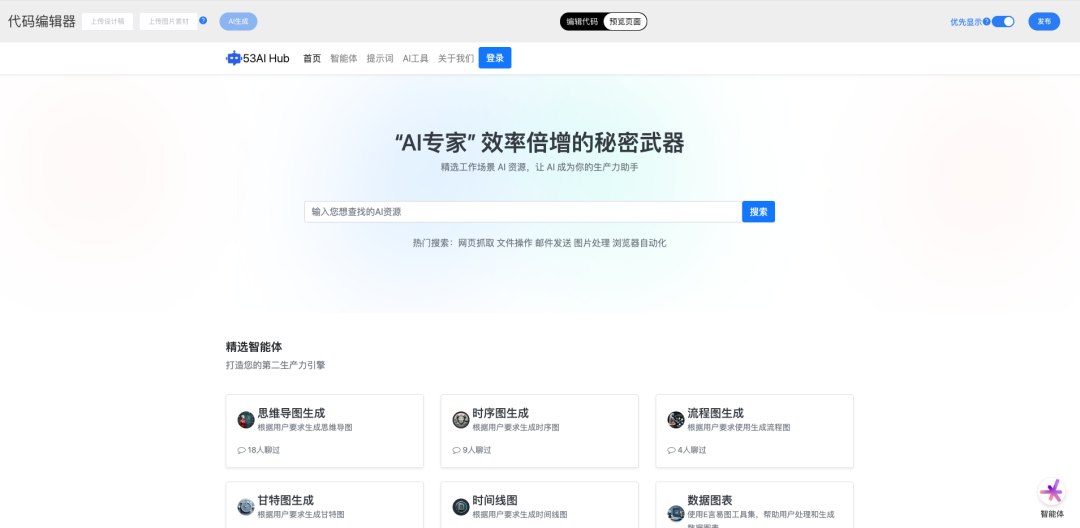Click the 9人聊过 count text
1080x528 pixels.
pyautogui.click(x=477, y=450)
